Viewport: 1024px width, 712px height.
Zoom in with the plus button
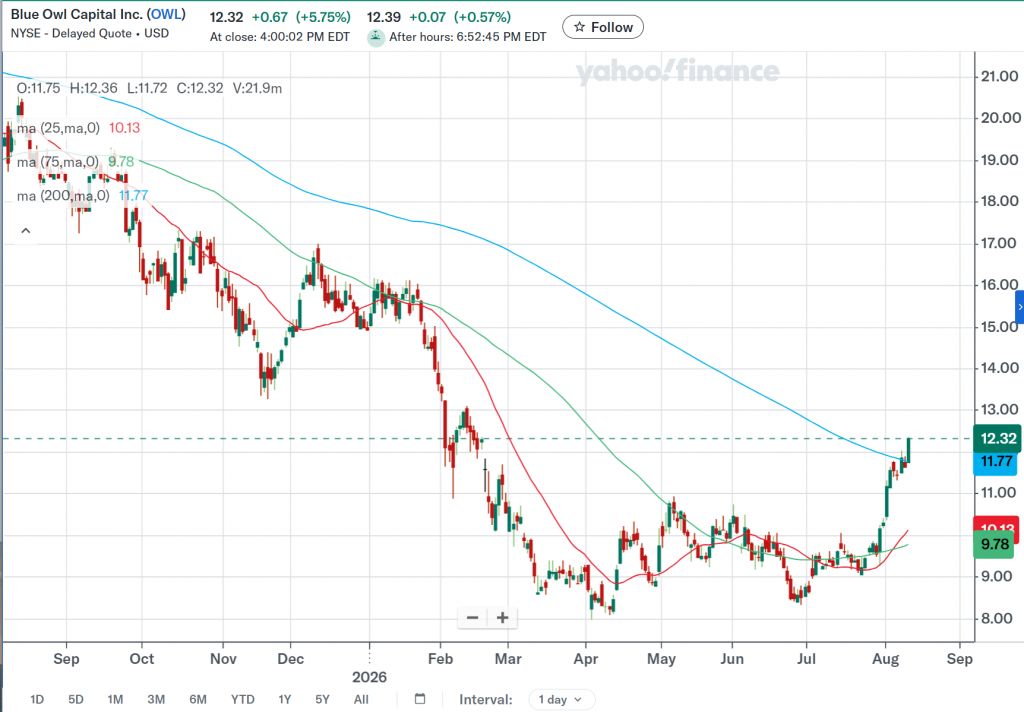pyautogui.click(x=502, y=617)
